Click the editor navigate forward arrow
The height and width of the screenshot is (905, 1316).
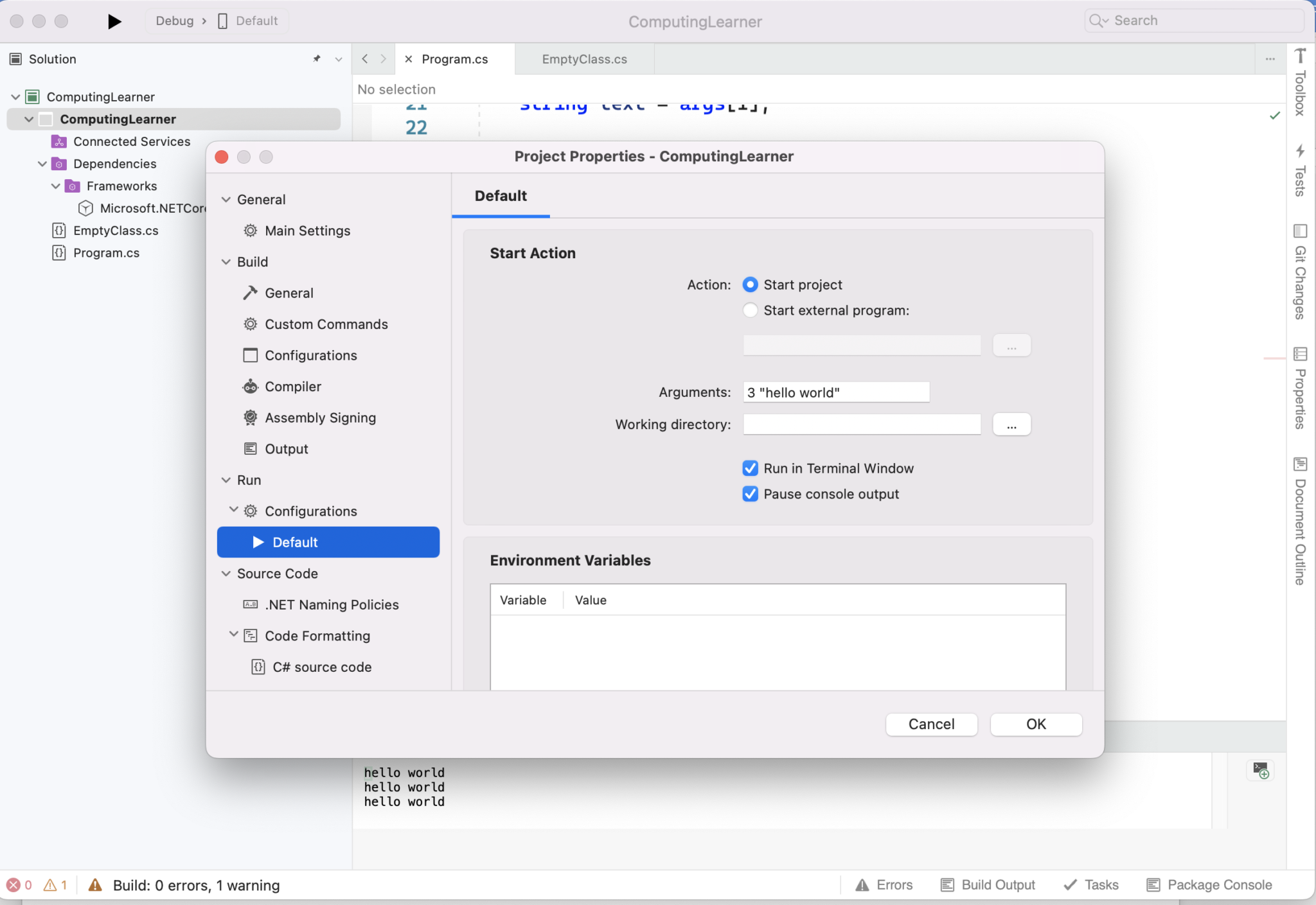coord(384,59)
